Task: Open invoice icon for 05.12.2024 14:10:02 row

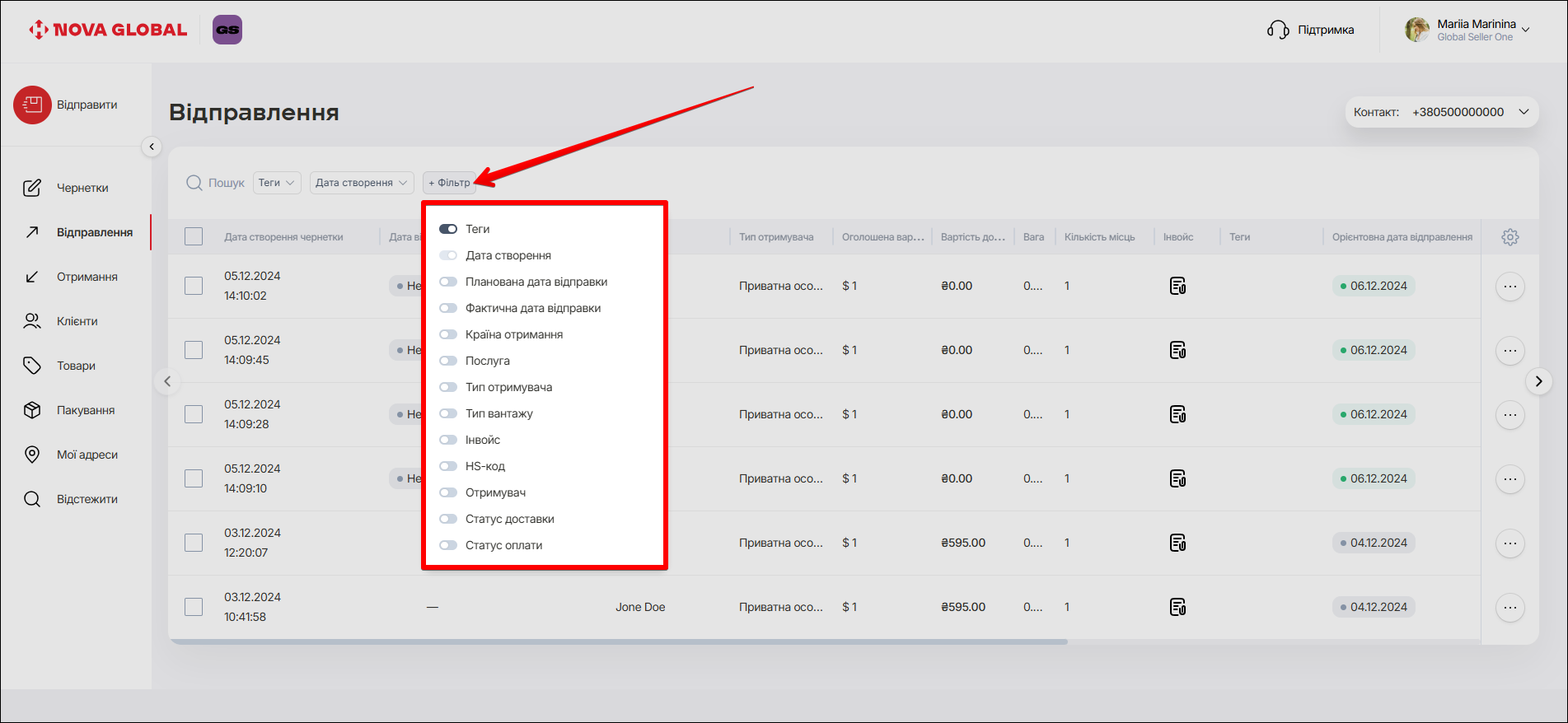Action: pos(1177,287)
